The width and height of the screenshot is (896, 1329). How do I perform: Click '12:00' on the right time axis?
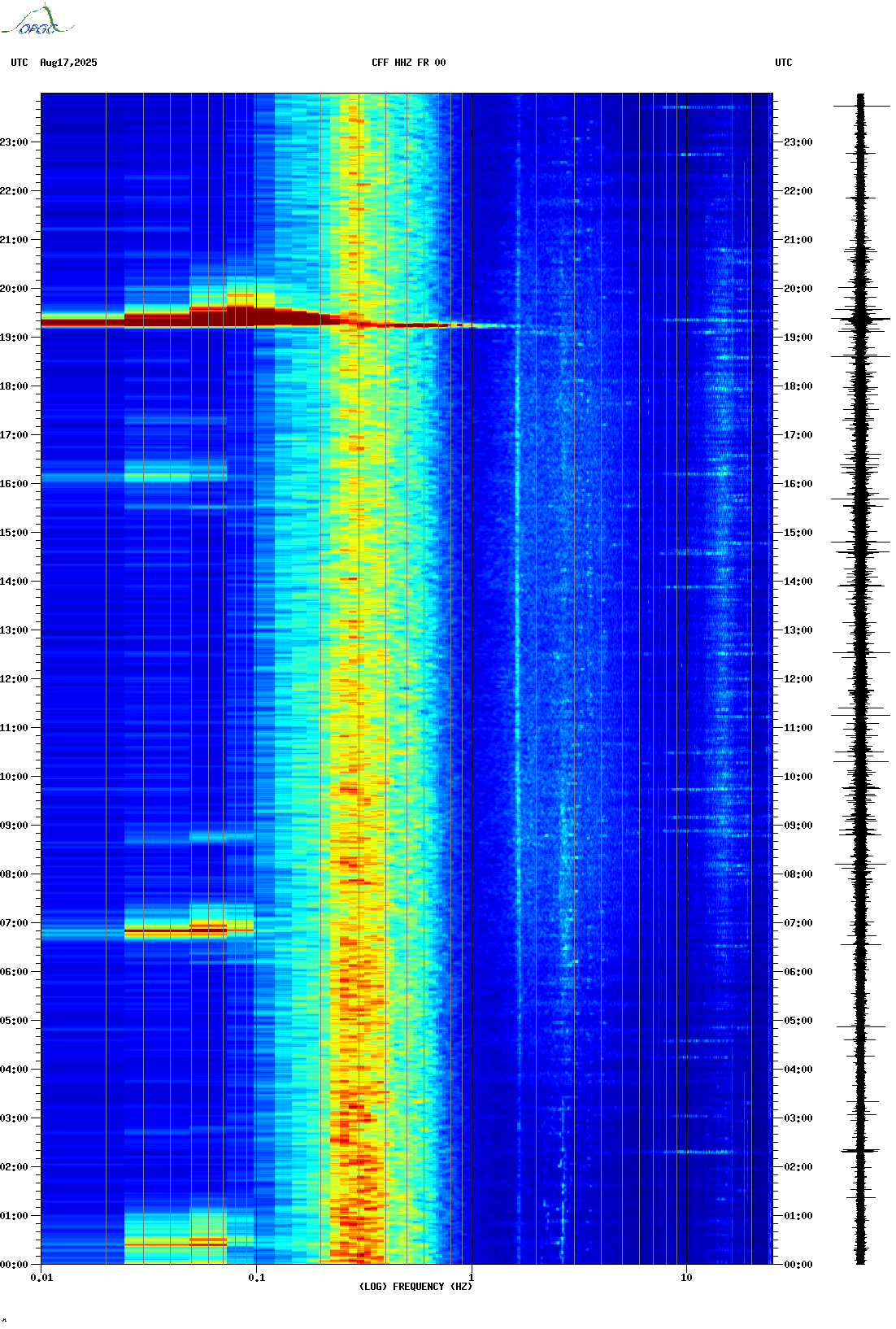[798, 679]
